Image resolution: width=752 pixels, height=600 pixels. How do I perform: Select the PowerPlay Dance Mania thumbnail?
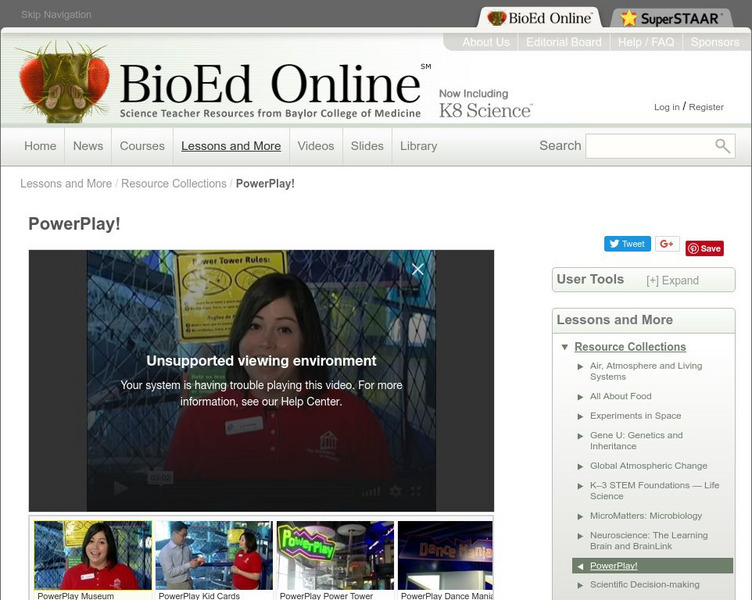445,555
